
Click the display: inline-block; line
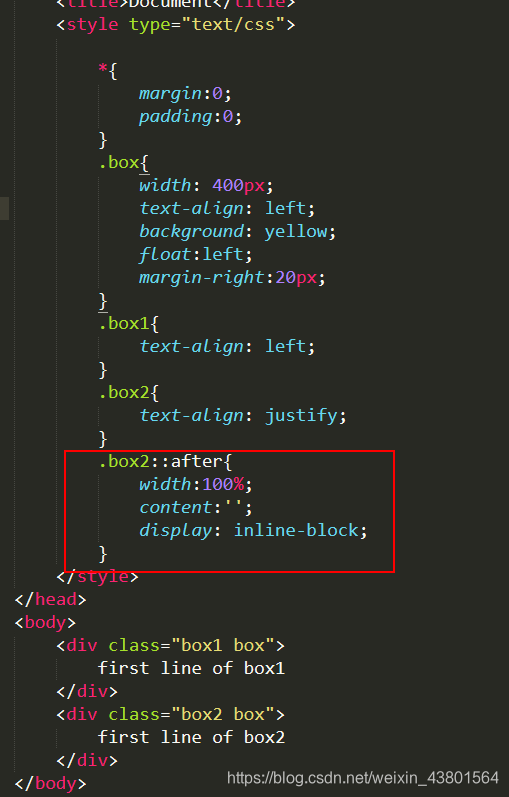coord(253,531)
